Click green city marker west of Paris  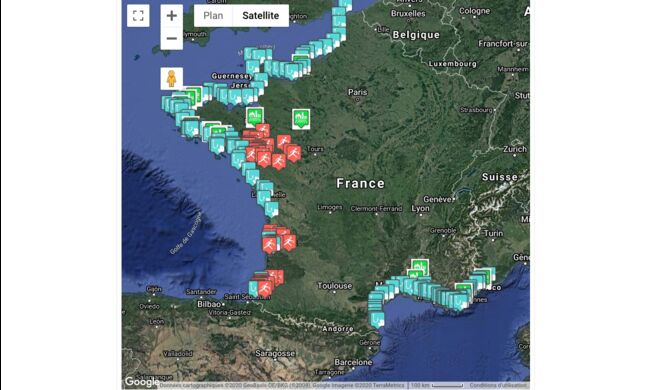[301, 119]
